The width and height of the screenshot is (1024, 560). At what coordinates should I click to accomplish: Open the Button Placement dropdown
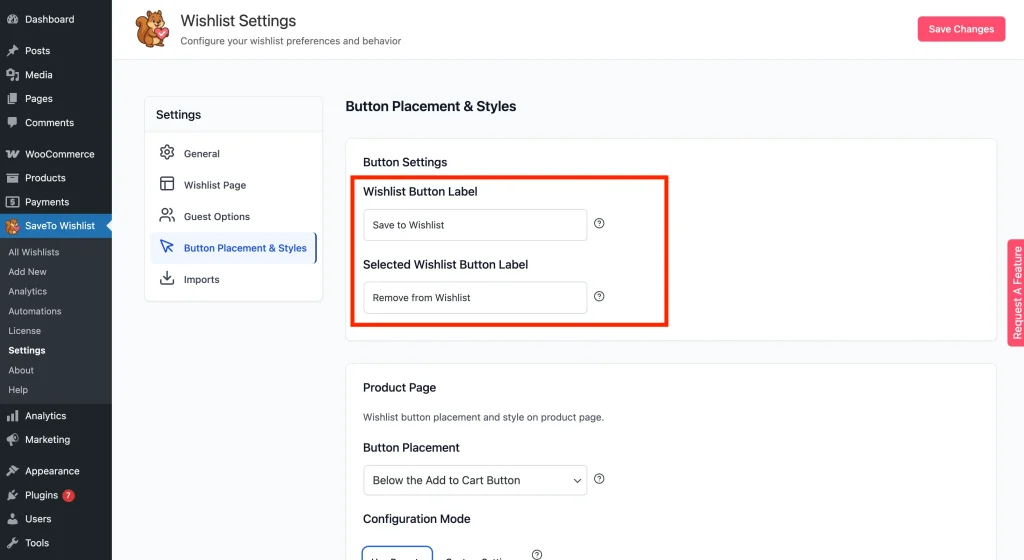click(475, 480)
